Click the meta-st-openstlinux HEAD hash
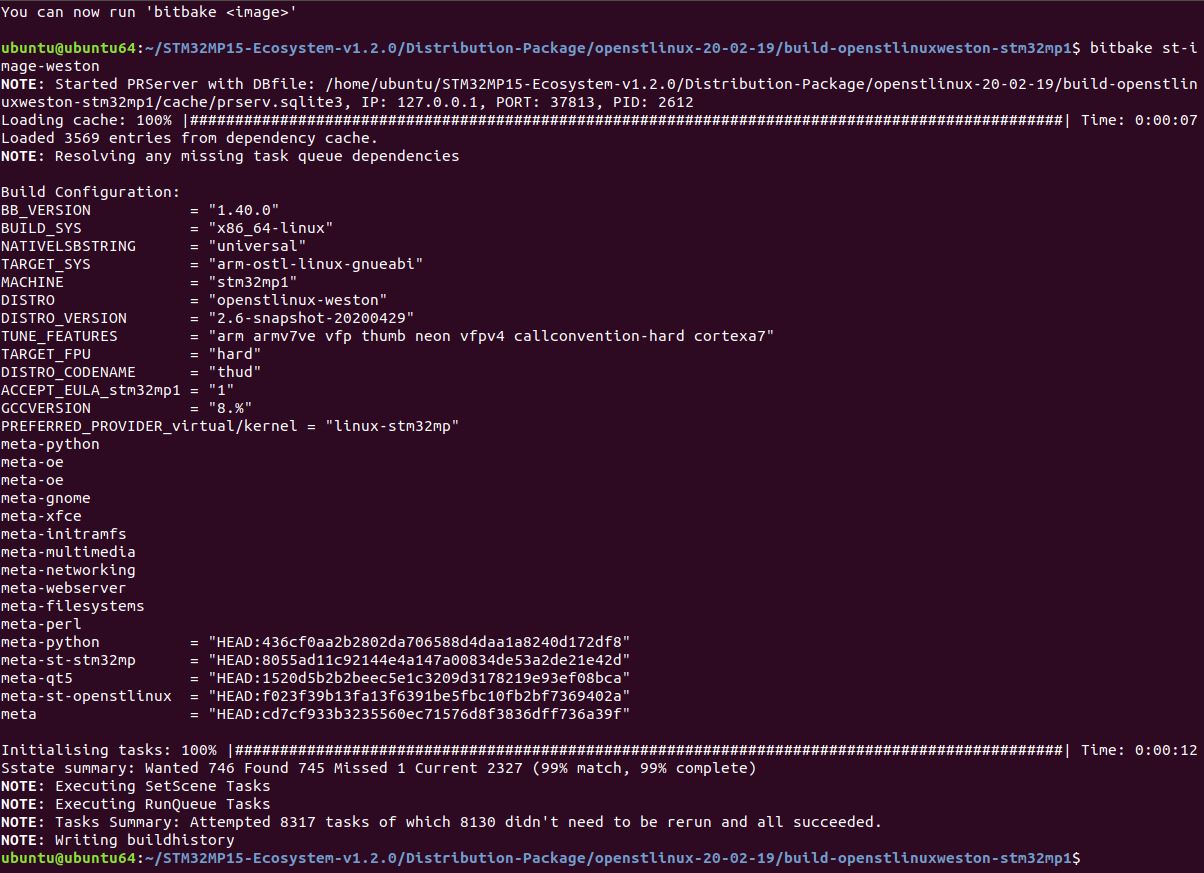This screenshot has height=873, width=1204. click(419, 696)
